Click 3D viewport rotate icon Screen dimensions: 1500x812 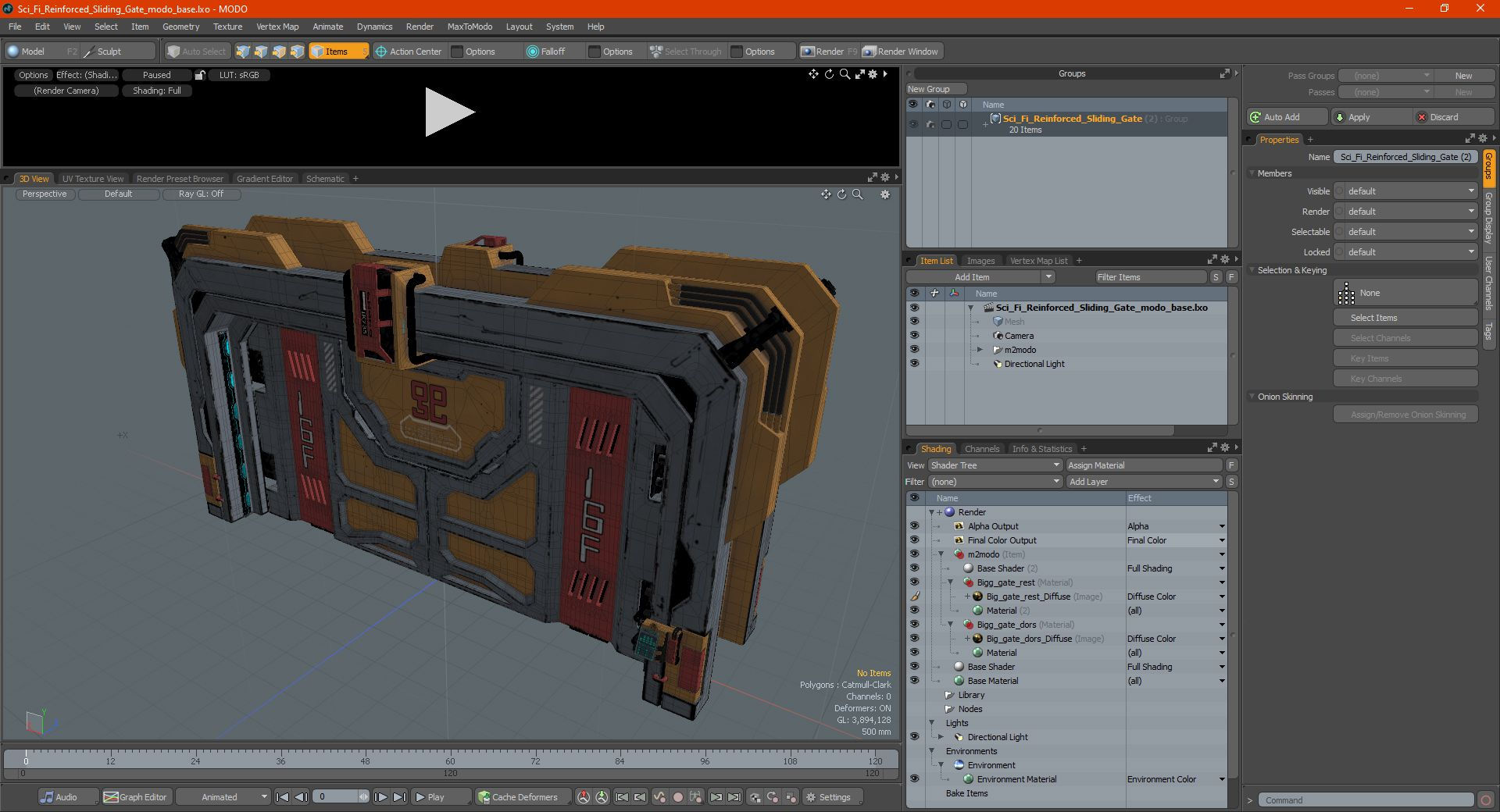coord(842,194)
